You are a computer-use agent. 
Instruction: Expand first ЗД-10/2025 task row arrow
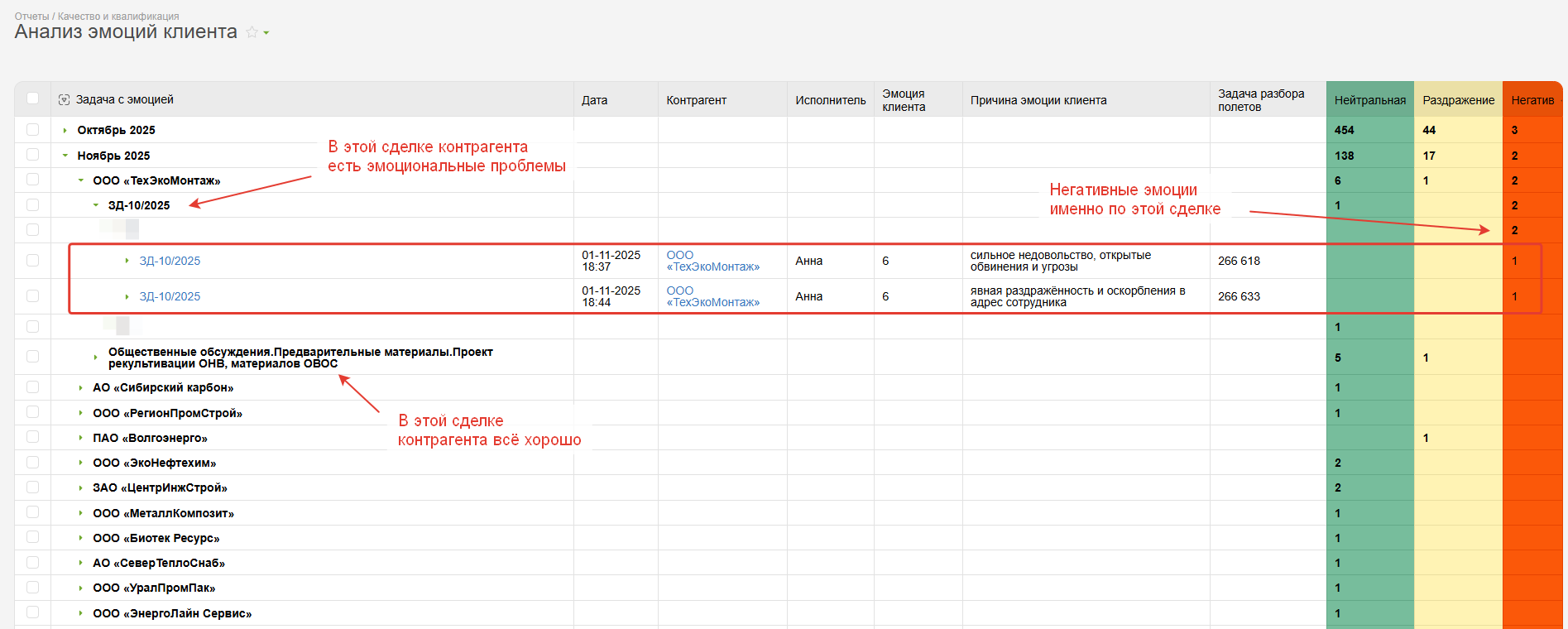click(127, 261)
